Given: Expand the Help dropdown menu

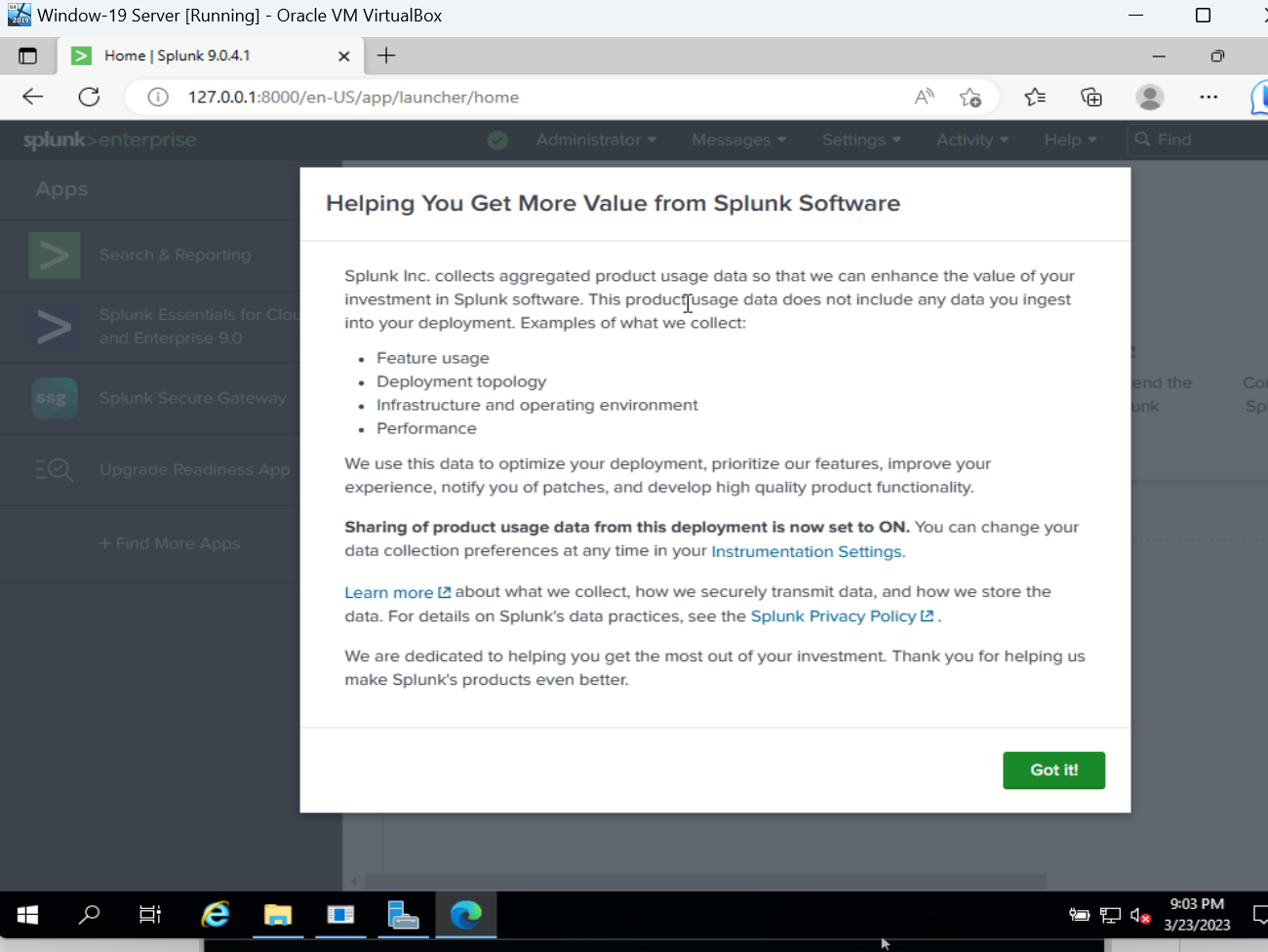Looking at the screenshot, I should (1070, 139).
